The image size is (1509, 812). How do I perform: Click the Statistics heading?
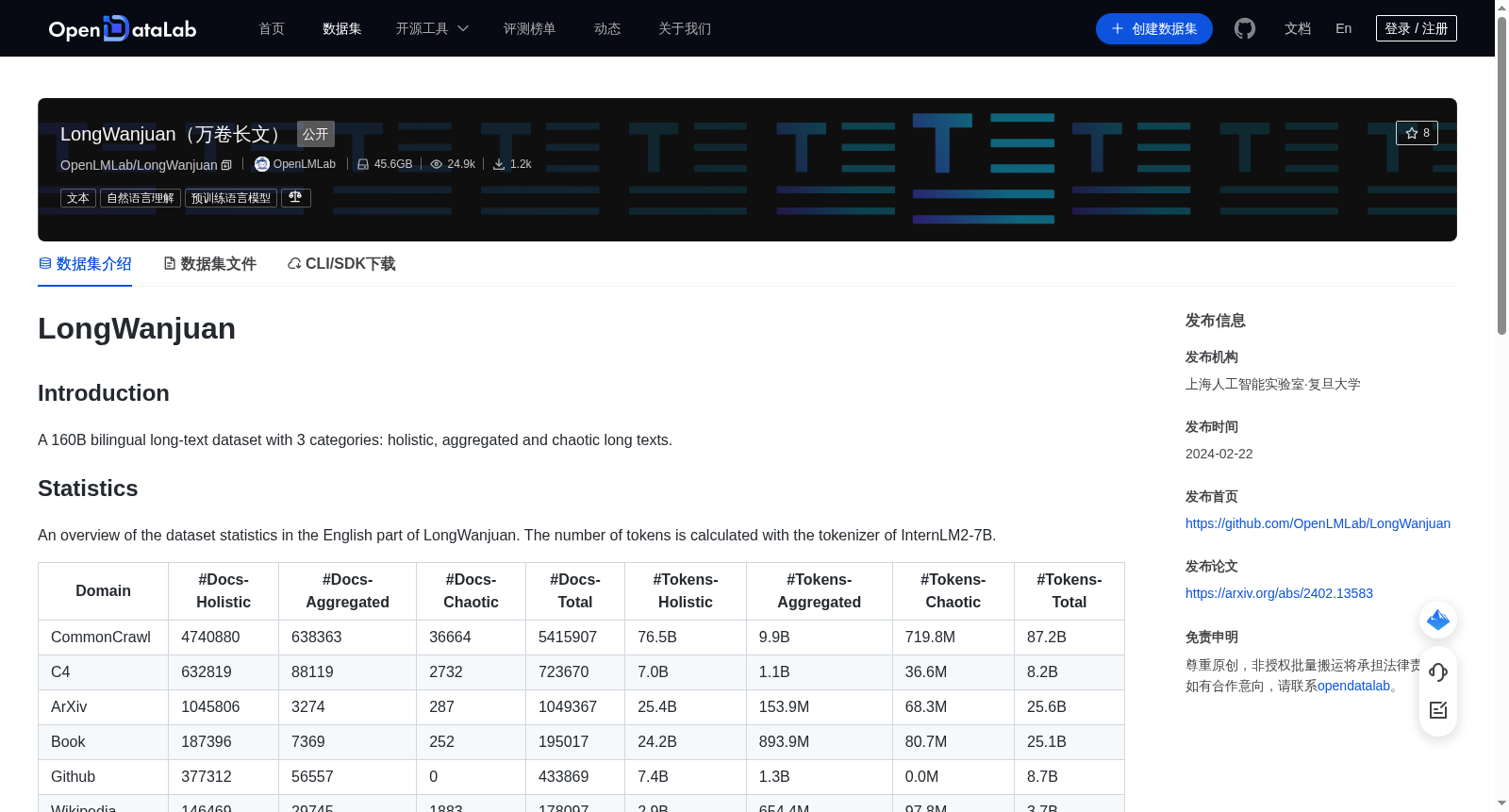coord(88,489)
